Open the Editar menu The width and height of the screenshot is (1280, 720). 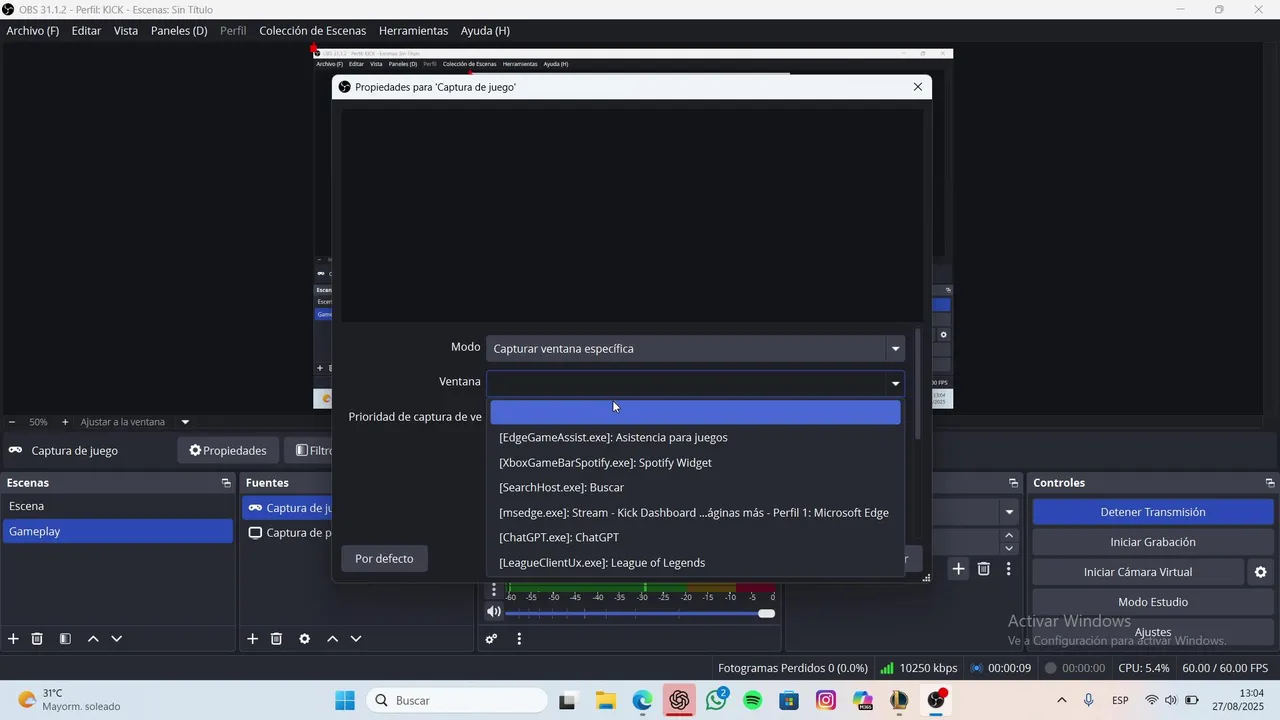pyautogui.click(x=86, y=31)
